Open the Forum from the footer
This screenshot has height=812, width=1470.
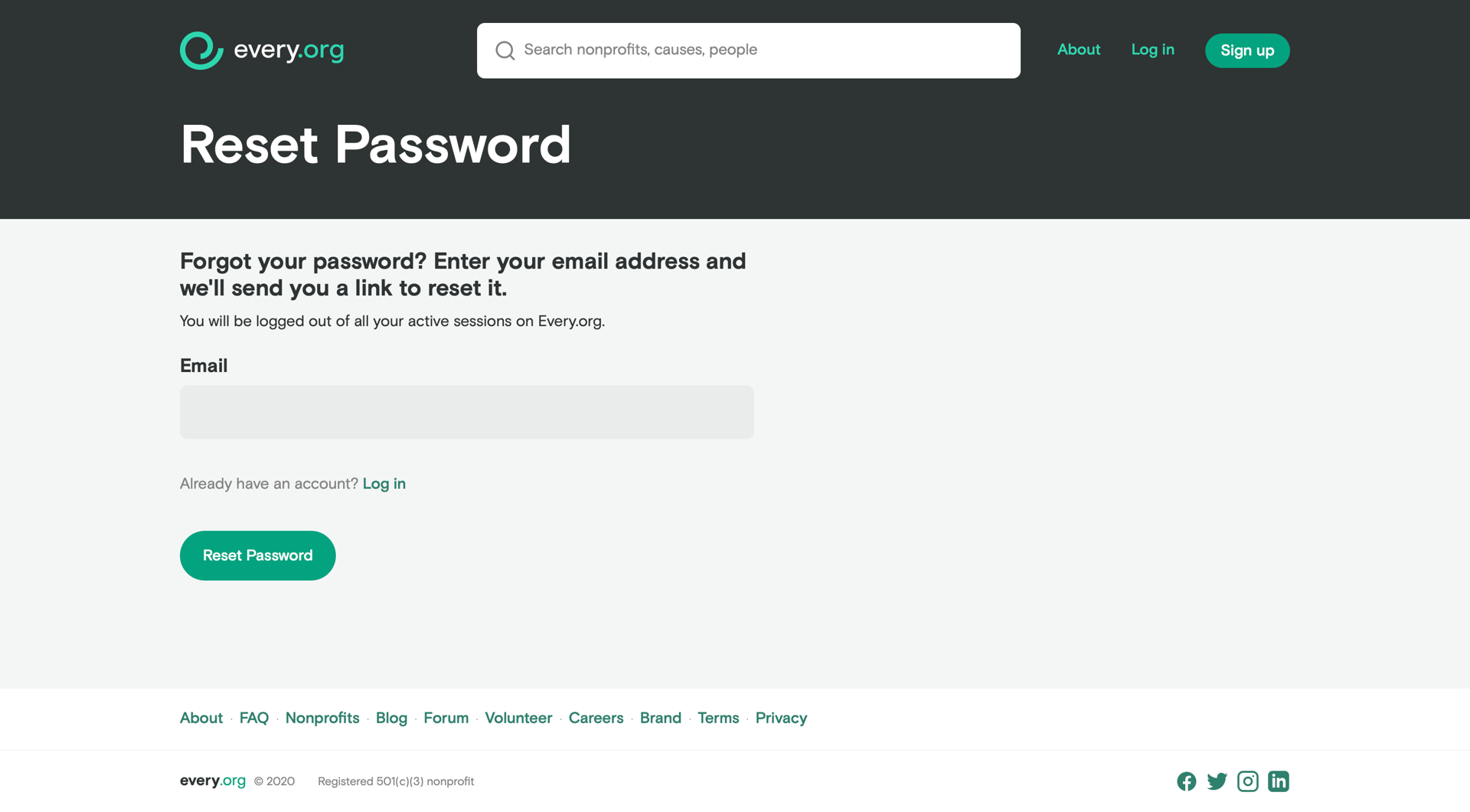pos(446,718)
